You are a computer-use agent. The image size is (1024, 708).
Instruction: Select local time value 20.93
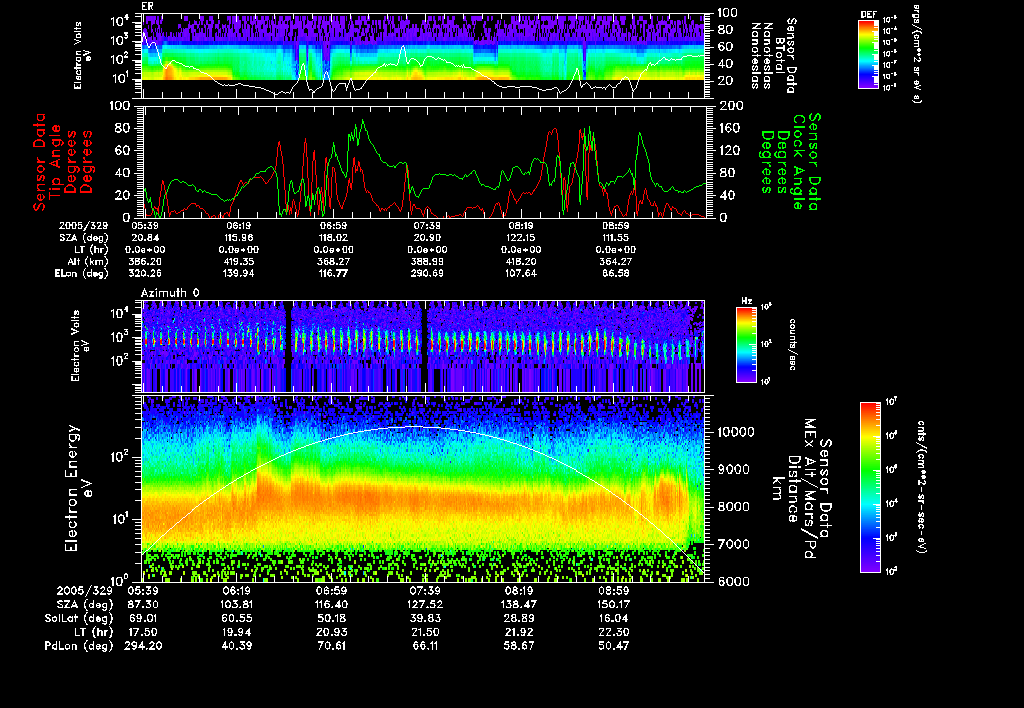coord(332,632)
